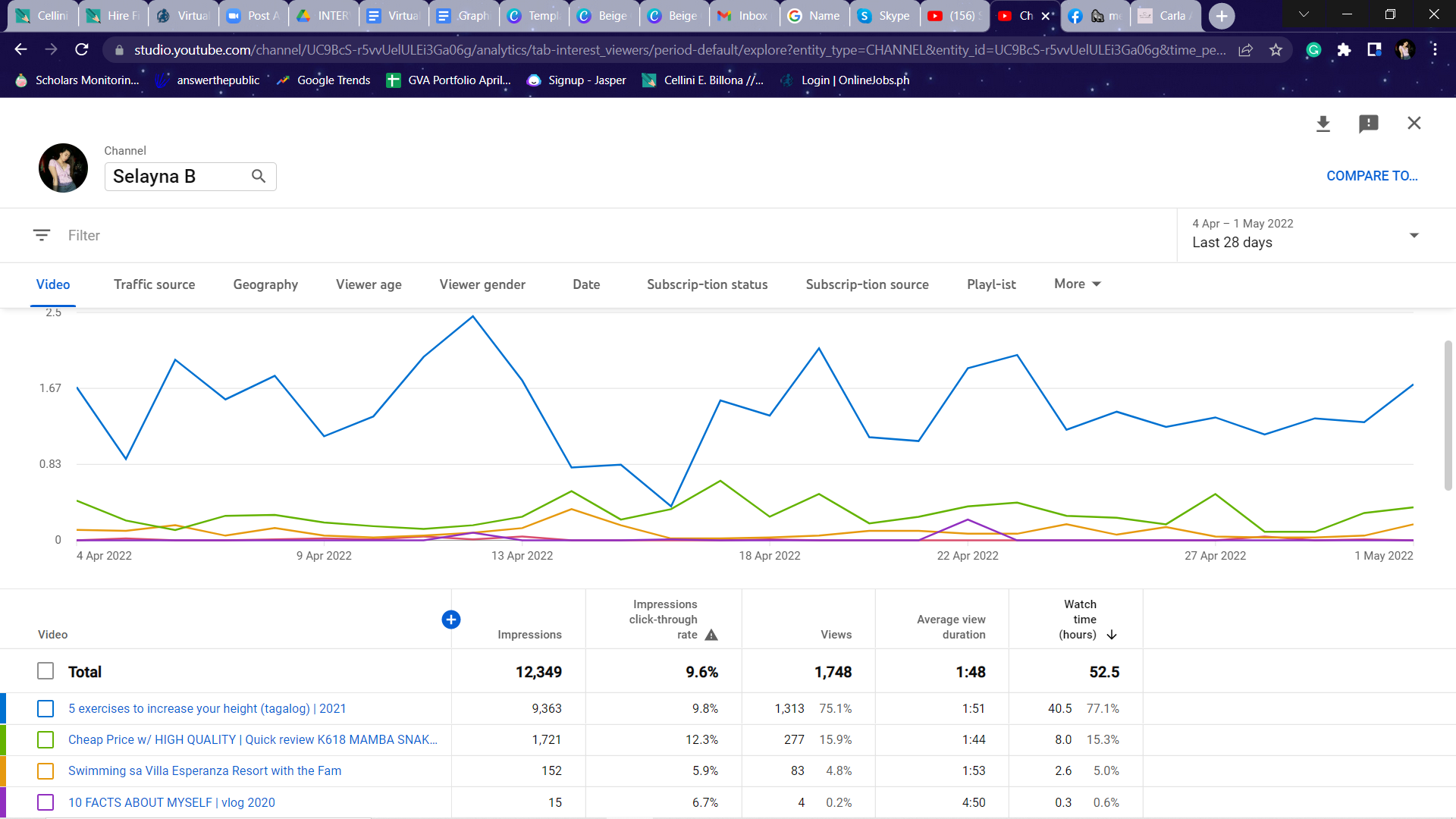Download the current analytics view
This screenshot has width=1456, height=819.
click(x=1323, y=124)
